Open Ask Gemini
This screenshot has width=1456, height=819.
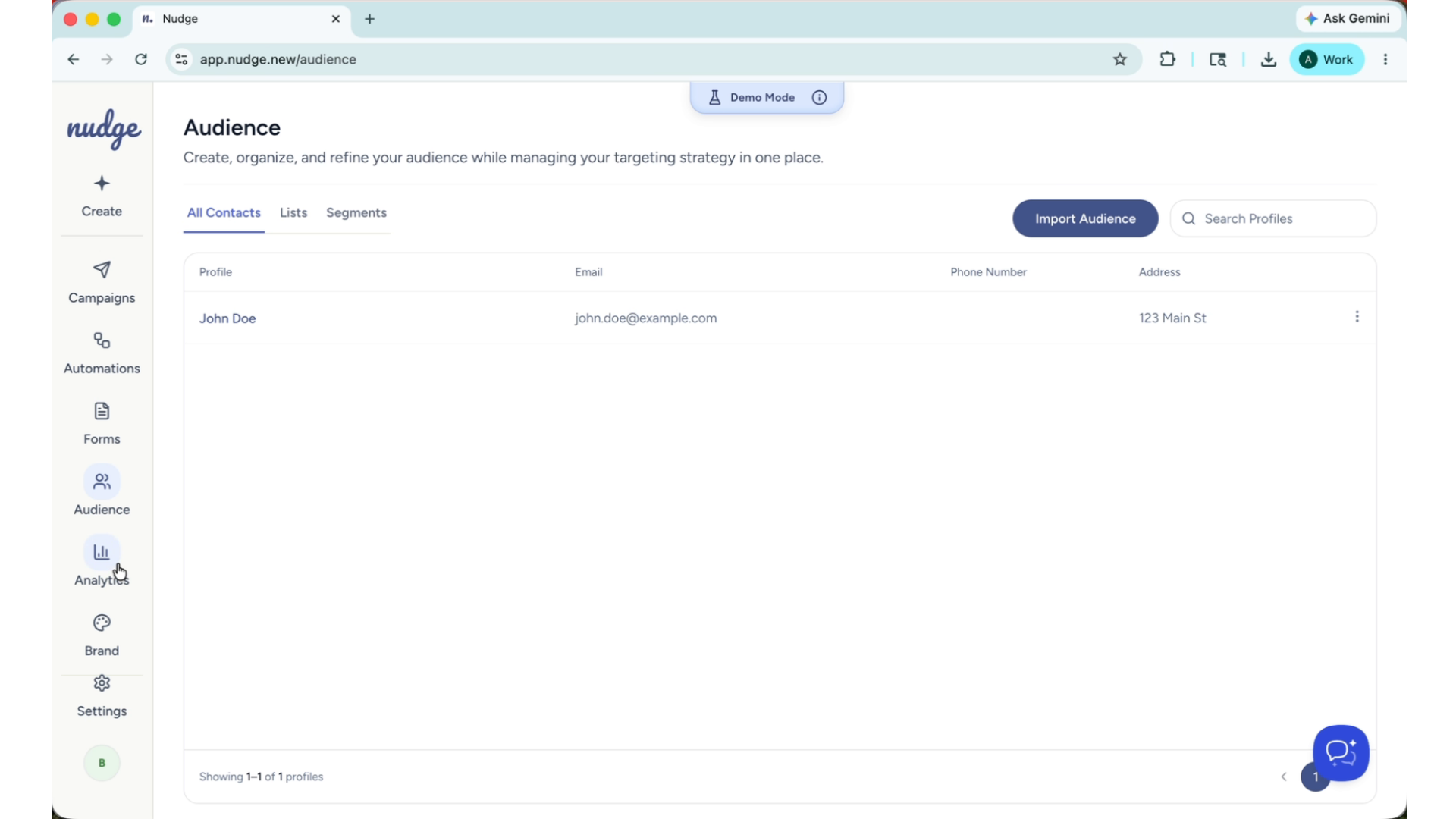point(1348,18)
